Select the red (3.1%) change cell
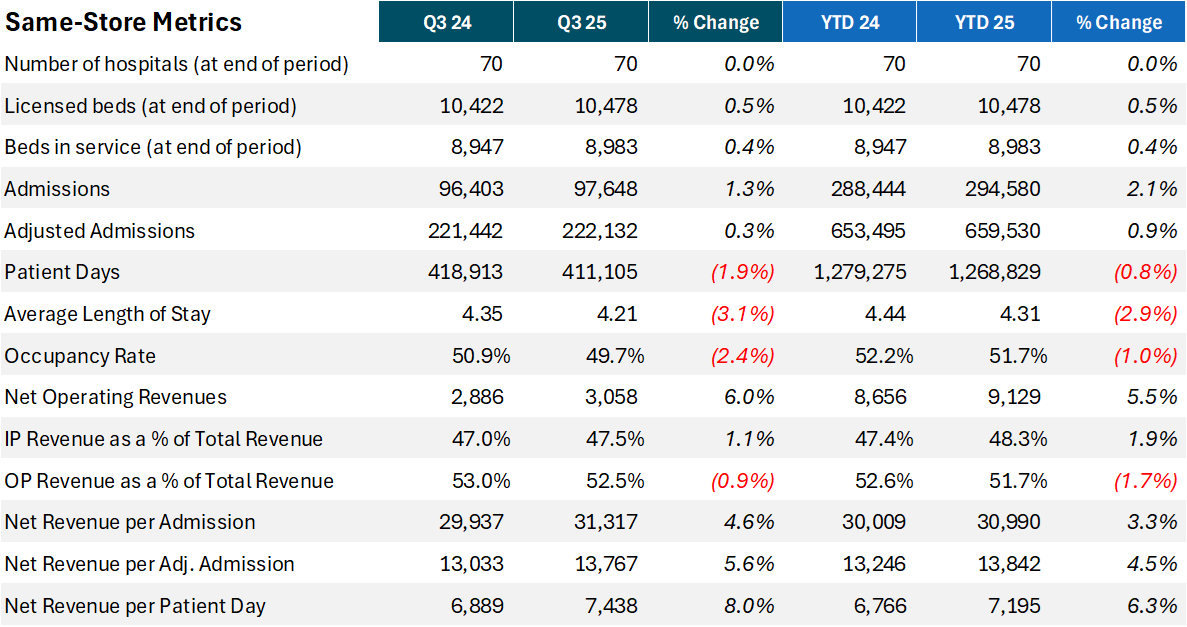 tap(742, 314)
